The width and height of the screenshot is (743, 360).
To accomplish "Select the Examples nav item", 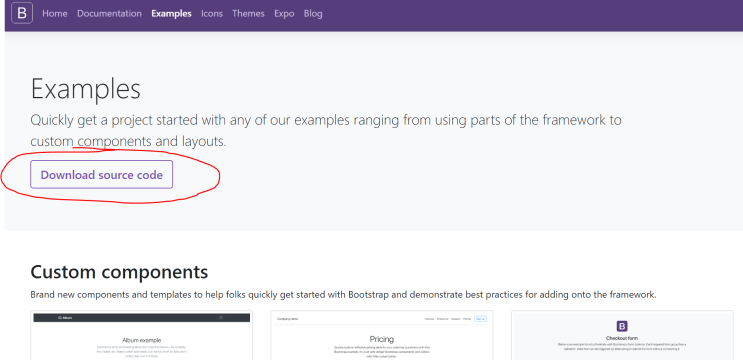I will (x=172, y=14).
